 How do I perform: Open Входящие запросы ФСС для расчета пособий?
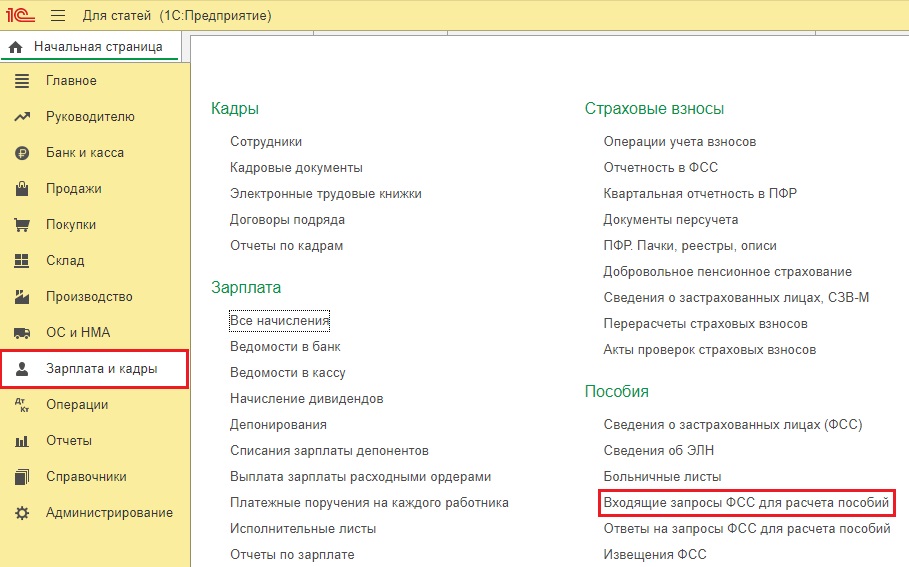[746, 503]
